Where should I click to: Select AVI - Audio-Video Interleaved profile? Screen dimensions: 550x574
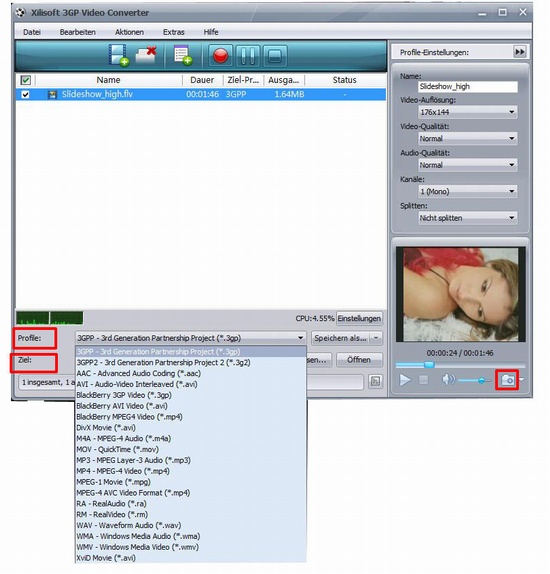[x=190, y=384]
